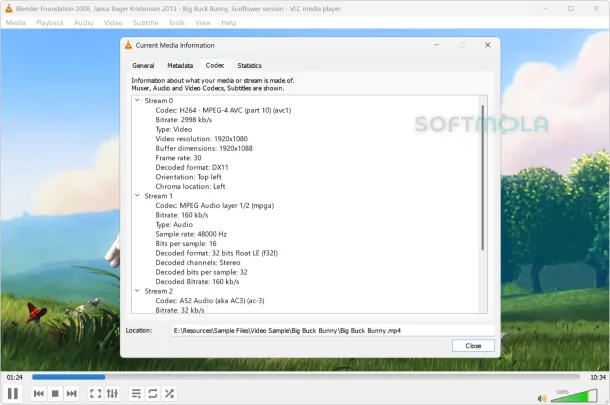Toggle fullscreen video mode
The image size is (610, 405).
click(95, 393)
